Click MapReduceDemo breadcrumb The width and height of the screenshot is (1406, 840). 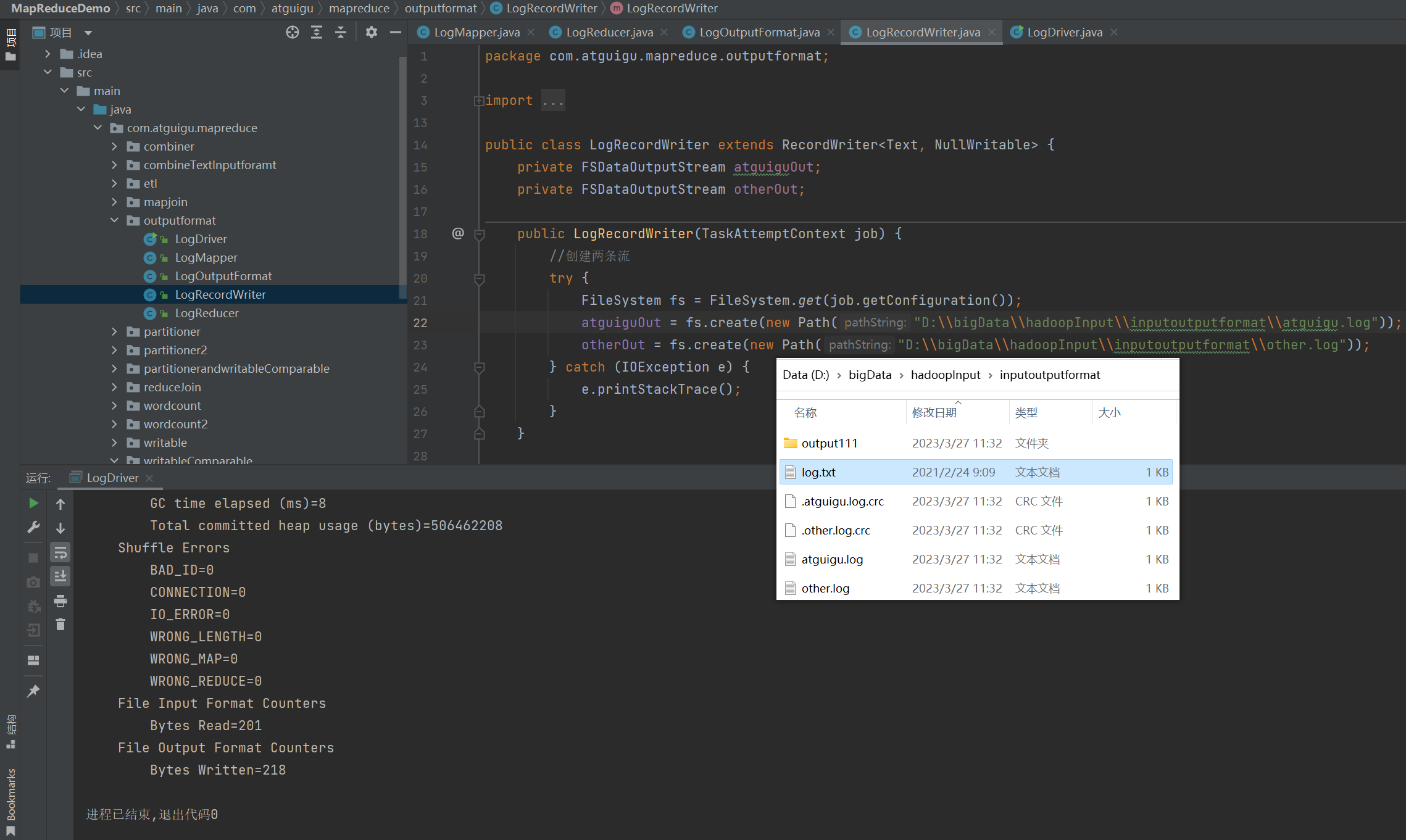tap(60, 8)
